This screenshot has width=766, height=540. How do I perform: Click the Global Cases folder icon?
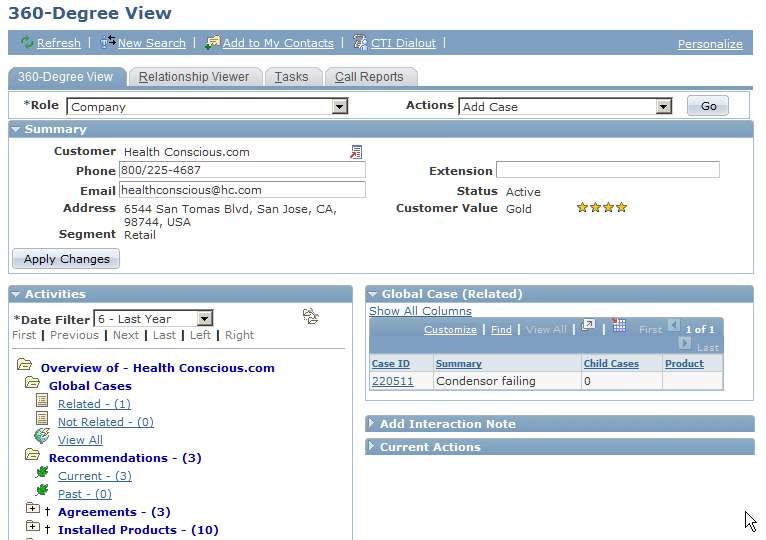pos(32,383)
